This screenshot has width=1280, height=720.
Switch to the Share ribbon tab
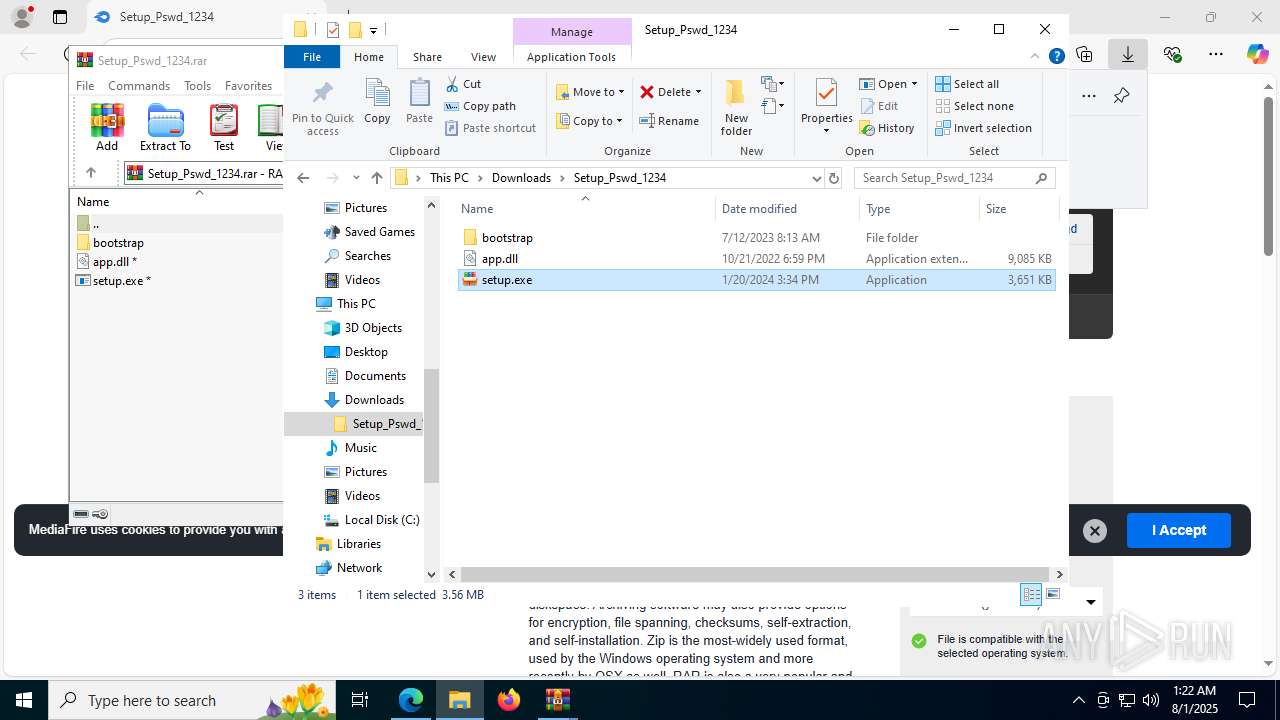(427, 57)
